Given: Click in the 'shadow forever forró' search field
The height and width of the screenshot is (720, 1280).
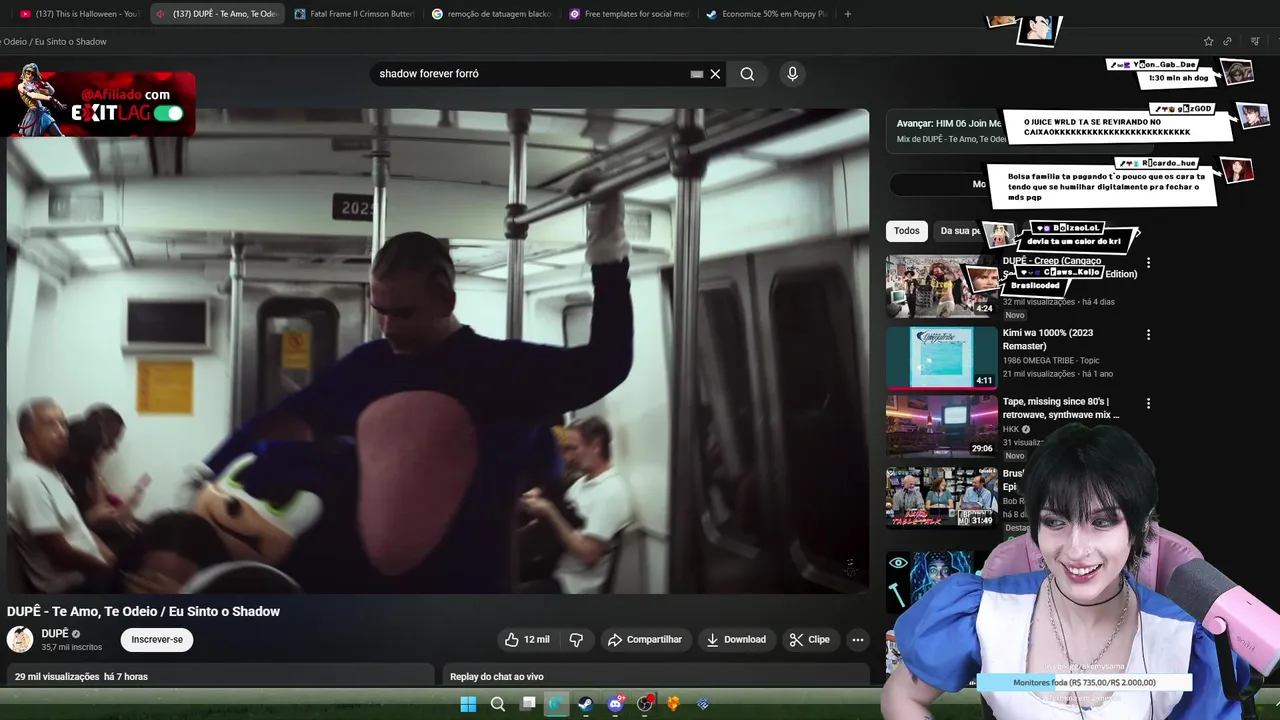Looking at the screenshot, I should pos(530,74).
